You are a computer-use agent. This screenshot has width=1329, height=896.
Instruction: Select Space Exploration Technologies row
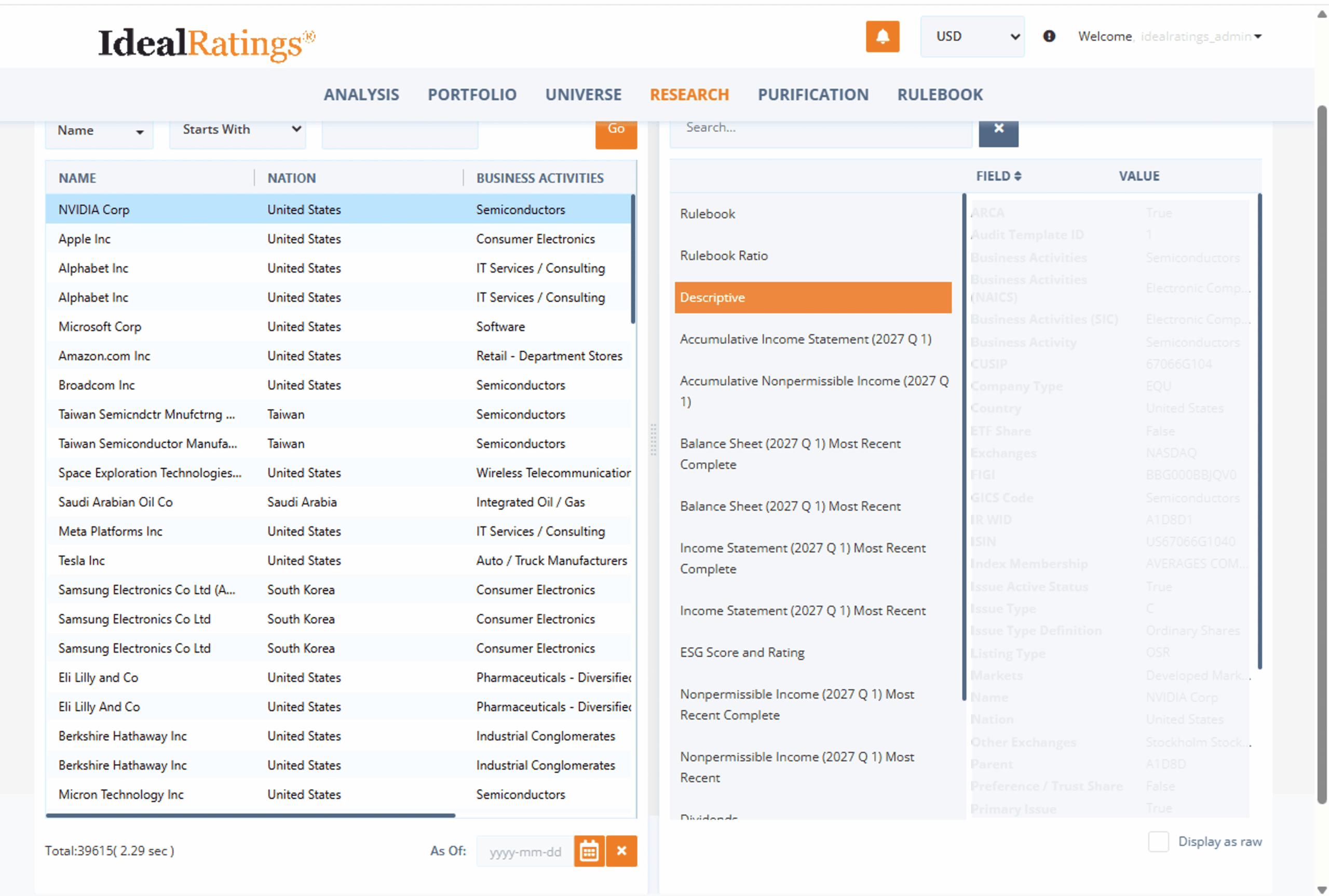coord(338,472)
